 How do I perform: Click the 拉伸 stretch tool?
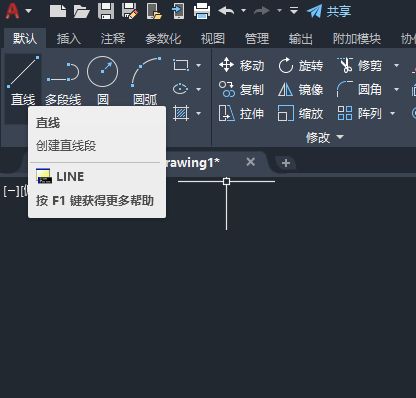[241, 113]
